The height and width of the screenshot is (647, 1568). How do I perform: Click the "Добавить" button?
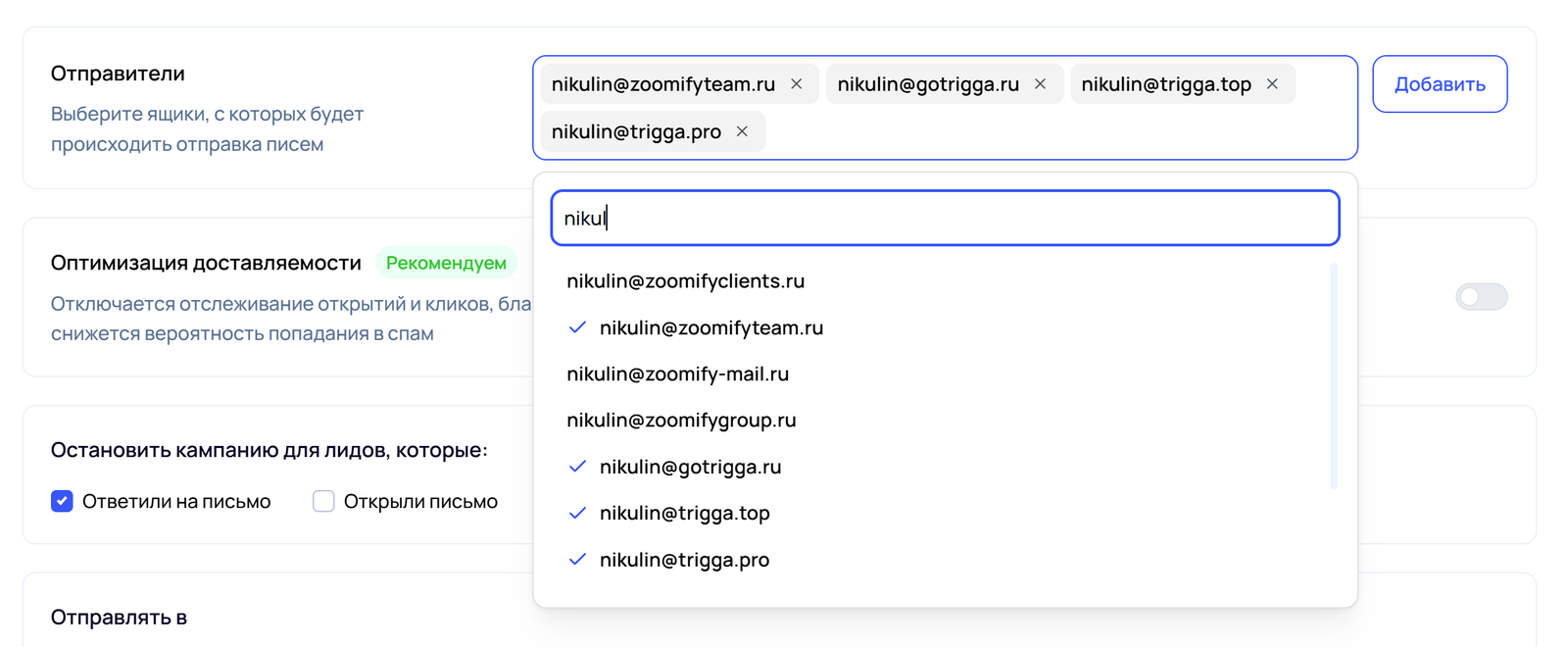coord(1439,84)
